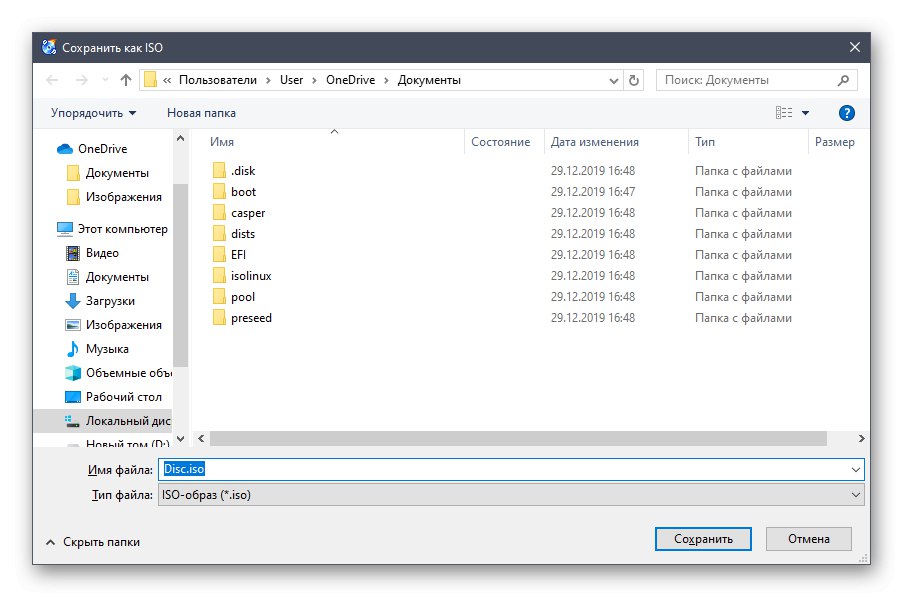Open the Имя файла dropdown arrow
This screenshot has width=903, height=597.
coord(856,470)
